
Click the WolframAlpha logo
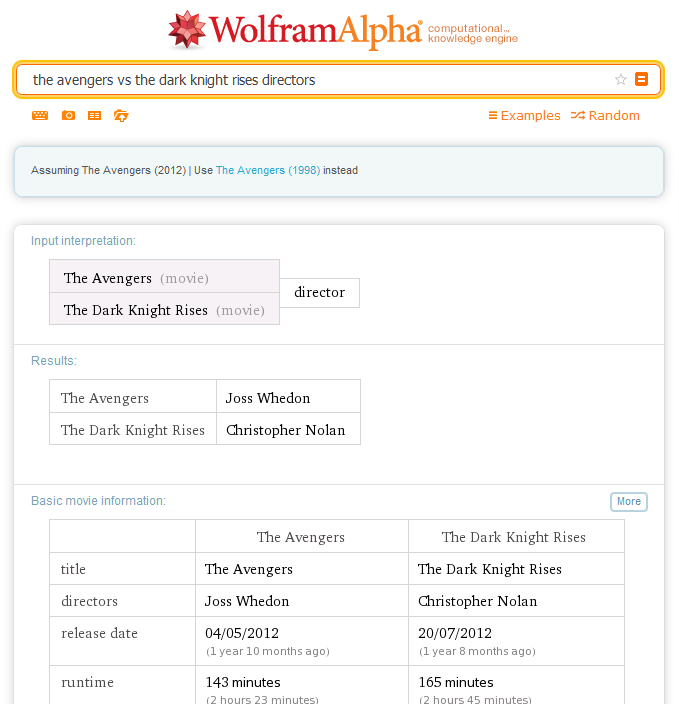[295, 30]
